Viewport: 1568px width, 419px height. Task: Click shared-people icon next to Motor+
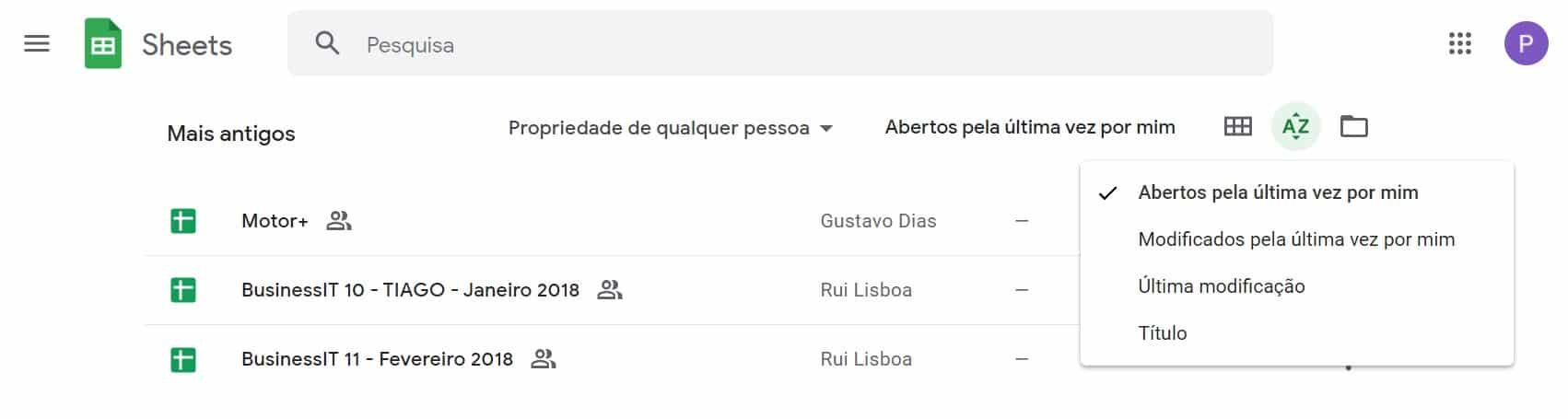(339, 221)
